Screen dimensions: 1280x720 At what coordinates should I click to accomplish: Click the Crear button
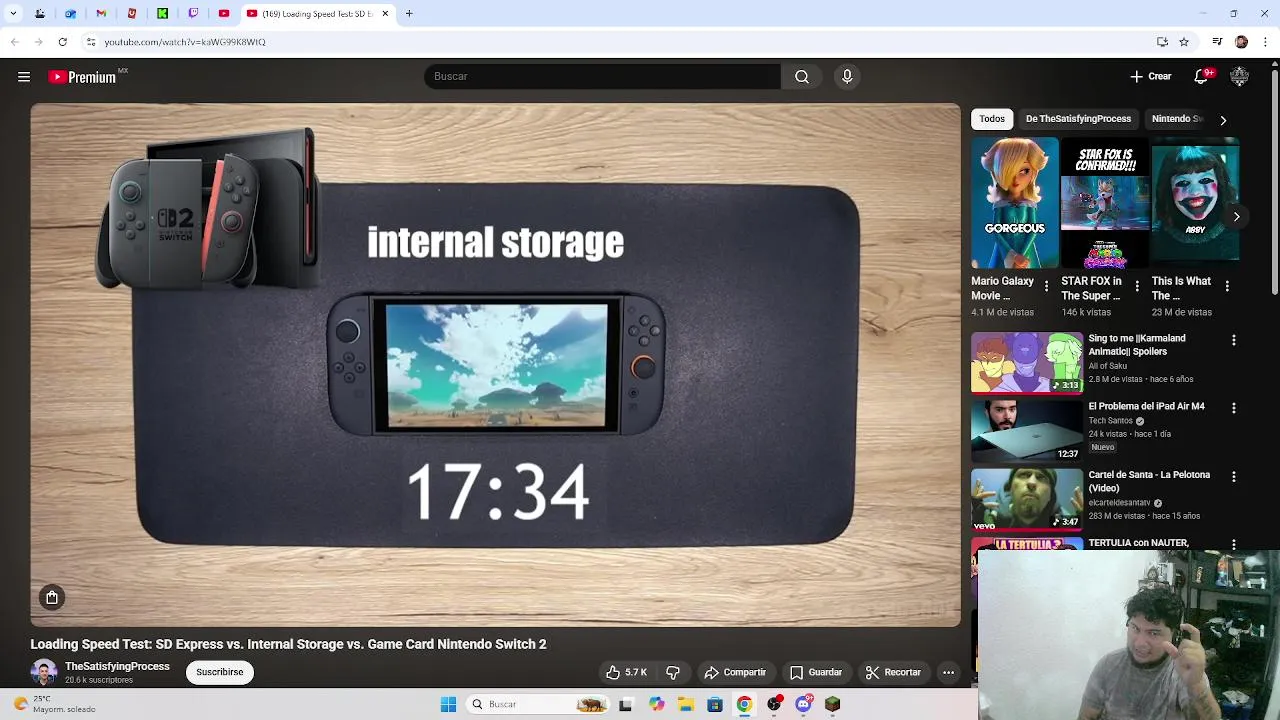tap(1151, 76)
